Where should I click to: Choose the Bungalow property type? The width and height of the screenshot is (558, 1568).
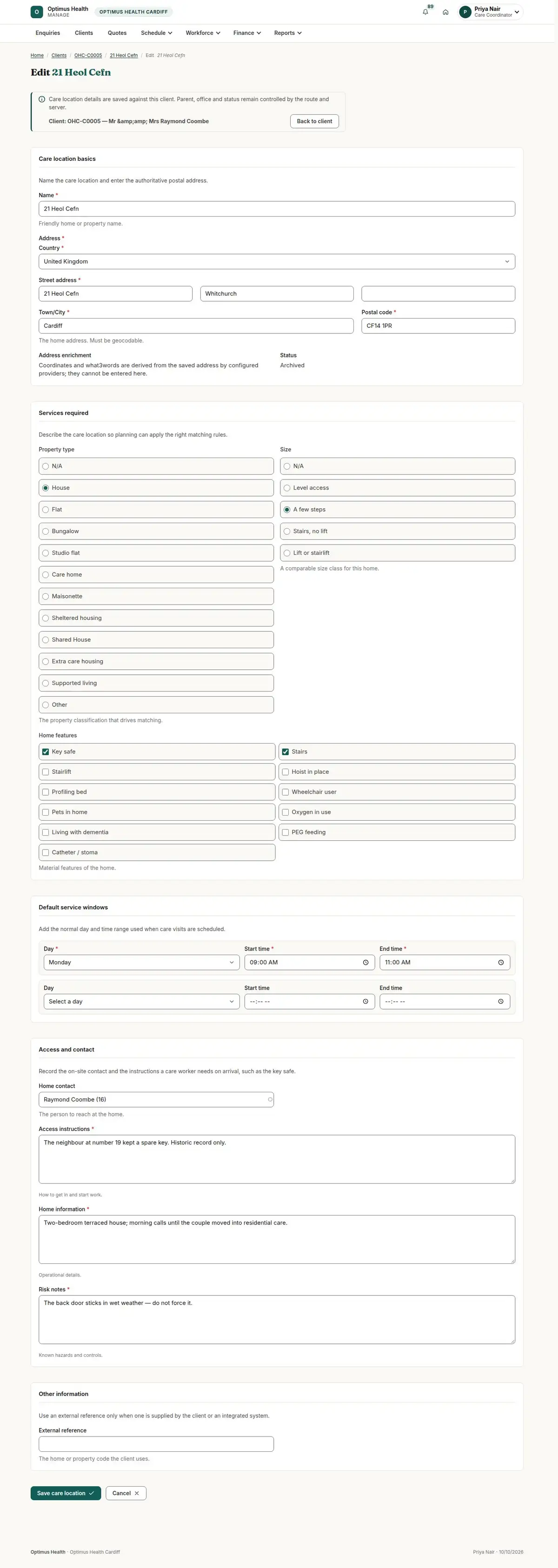click(156, 532)
